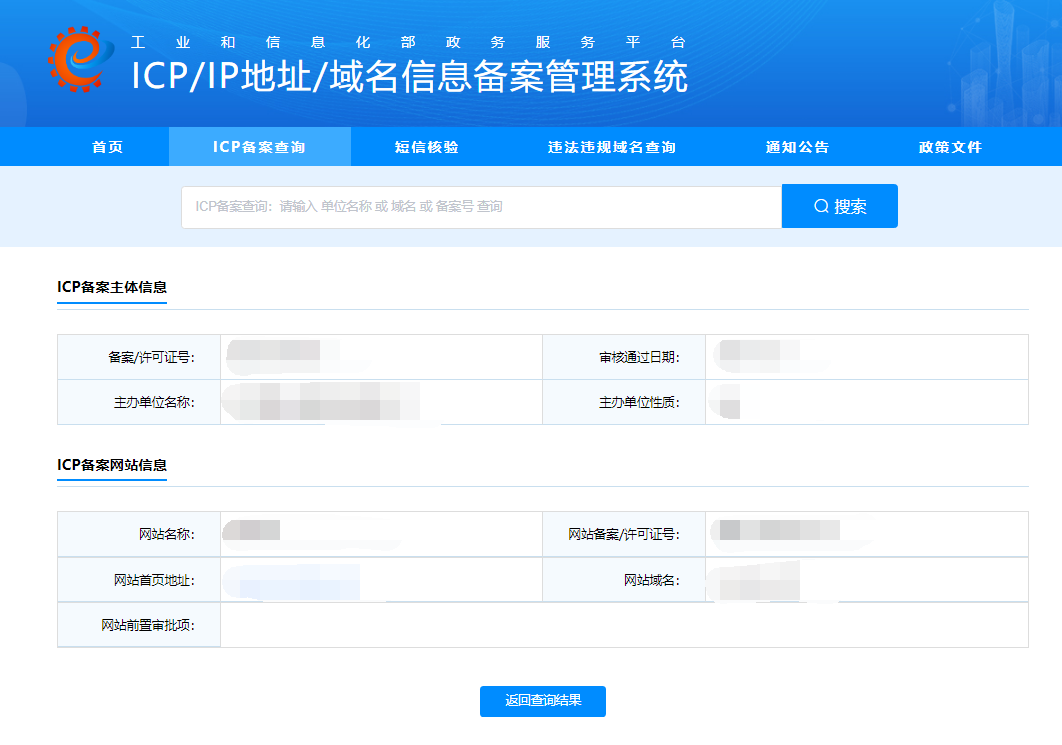Image resolution: width=1062 pixels, height=745 pixels.
Task: Open the 通知公告 menu item
Action: (797, 147)
